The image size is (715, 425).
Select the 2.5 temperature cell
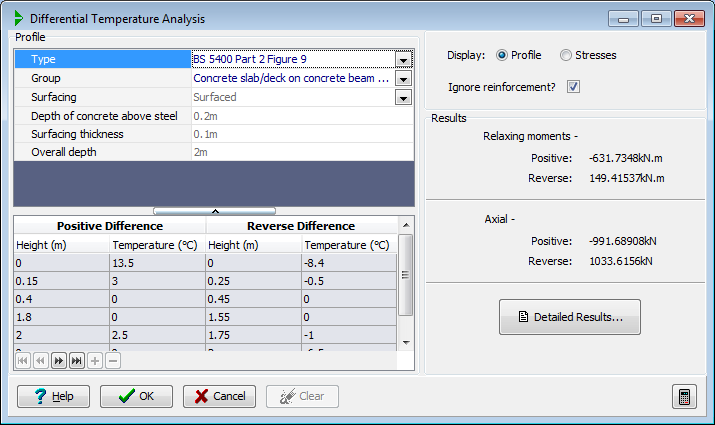157,335
